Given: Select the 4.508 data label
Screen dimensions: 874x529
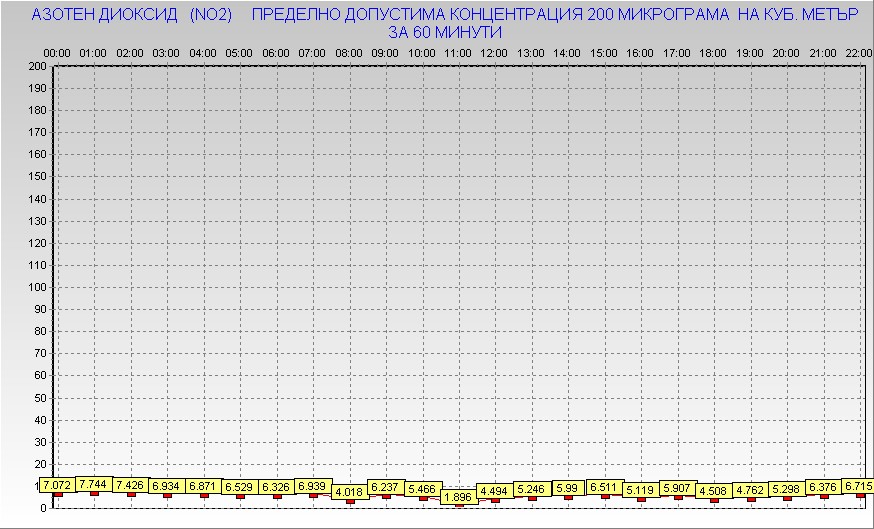Looking at the screenshot, I should tap(713, 491).
